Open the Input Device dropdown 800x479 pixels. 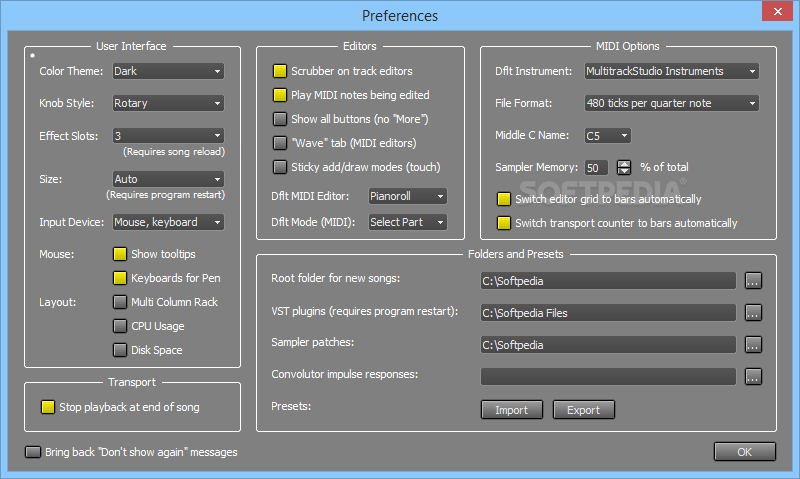coord(168,222)
